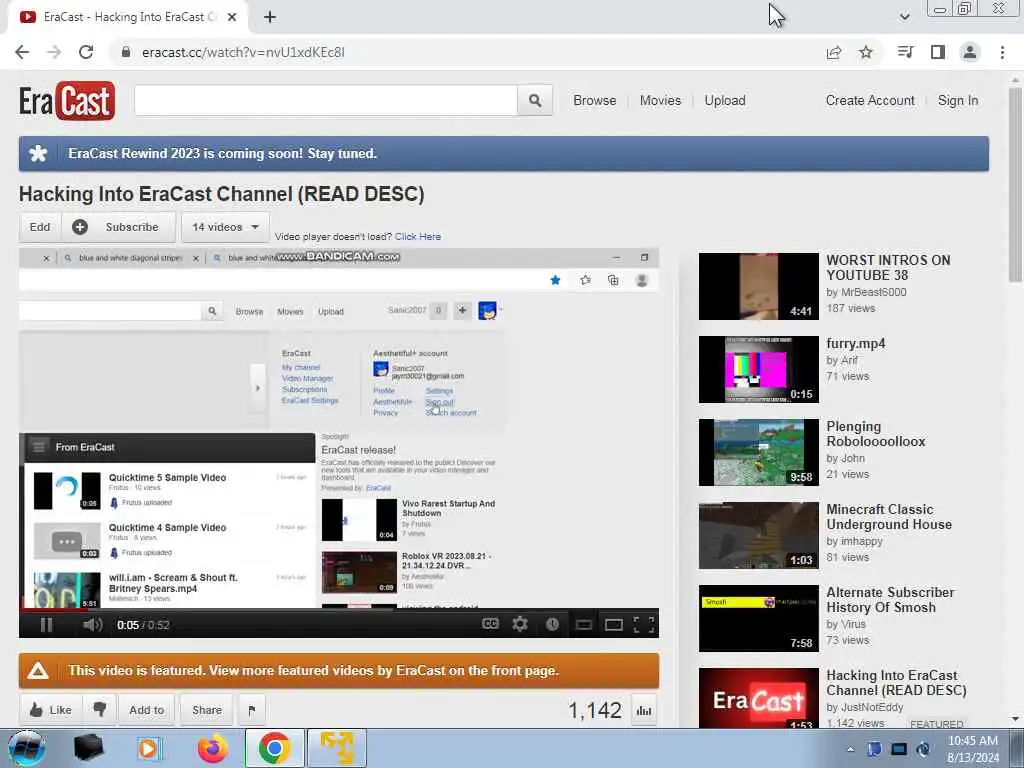
Task: Click Create Account link
Action: [x=870, y=101]
